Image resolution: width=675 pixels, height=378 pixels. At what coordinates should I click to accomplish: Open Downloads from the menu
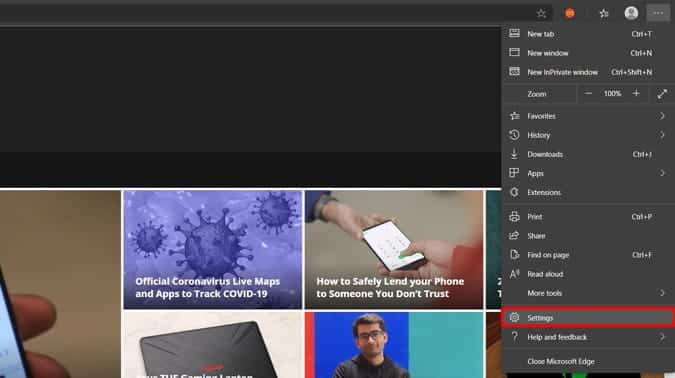588,154
